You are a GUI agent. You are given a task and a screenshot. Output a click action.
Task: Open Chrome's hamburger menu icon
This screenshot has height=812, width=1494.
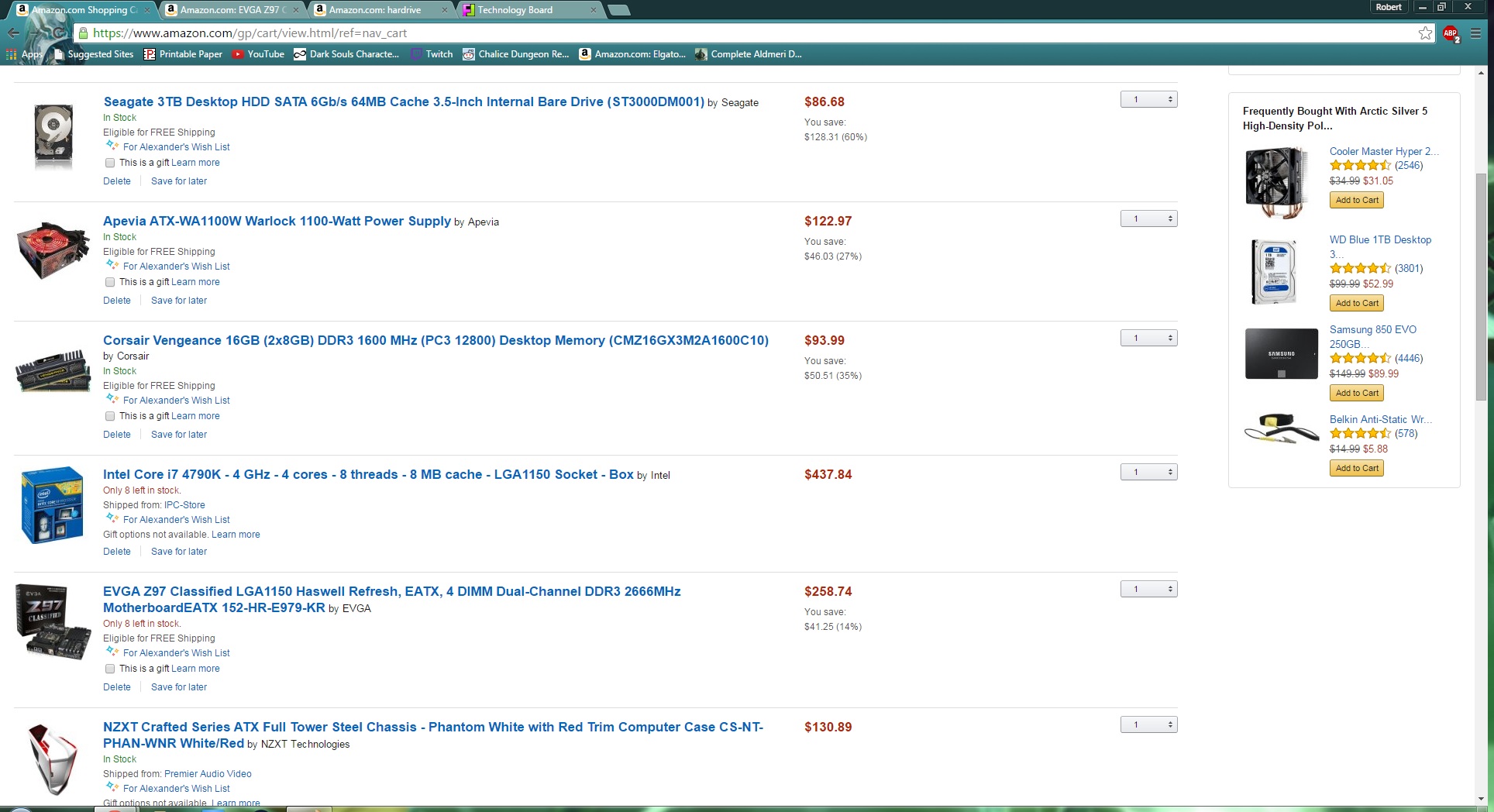coord(1476,33)
